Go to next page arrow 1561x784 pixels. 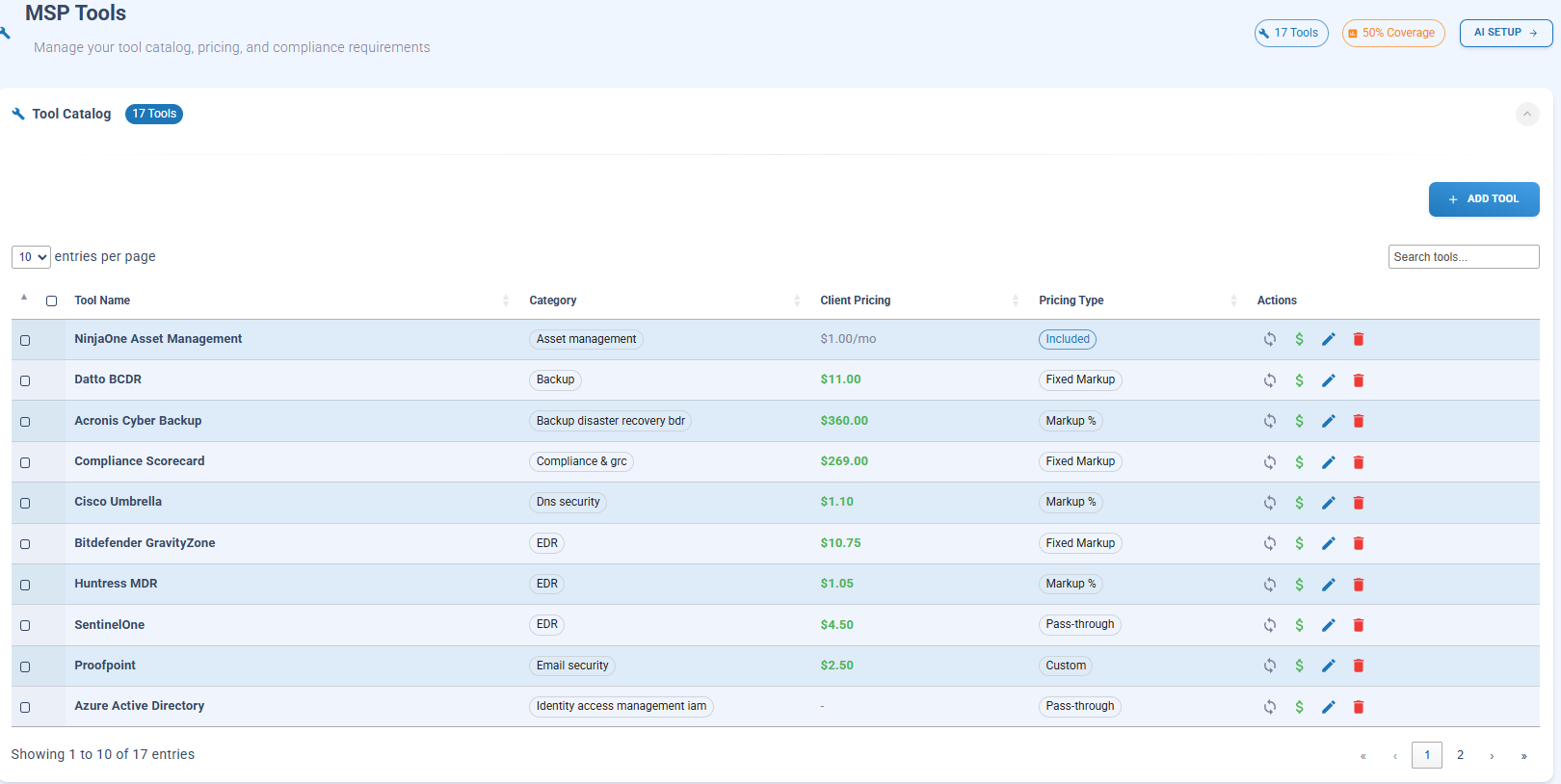(1492, 756)
